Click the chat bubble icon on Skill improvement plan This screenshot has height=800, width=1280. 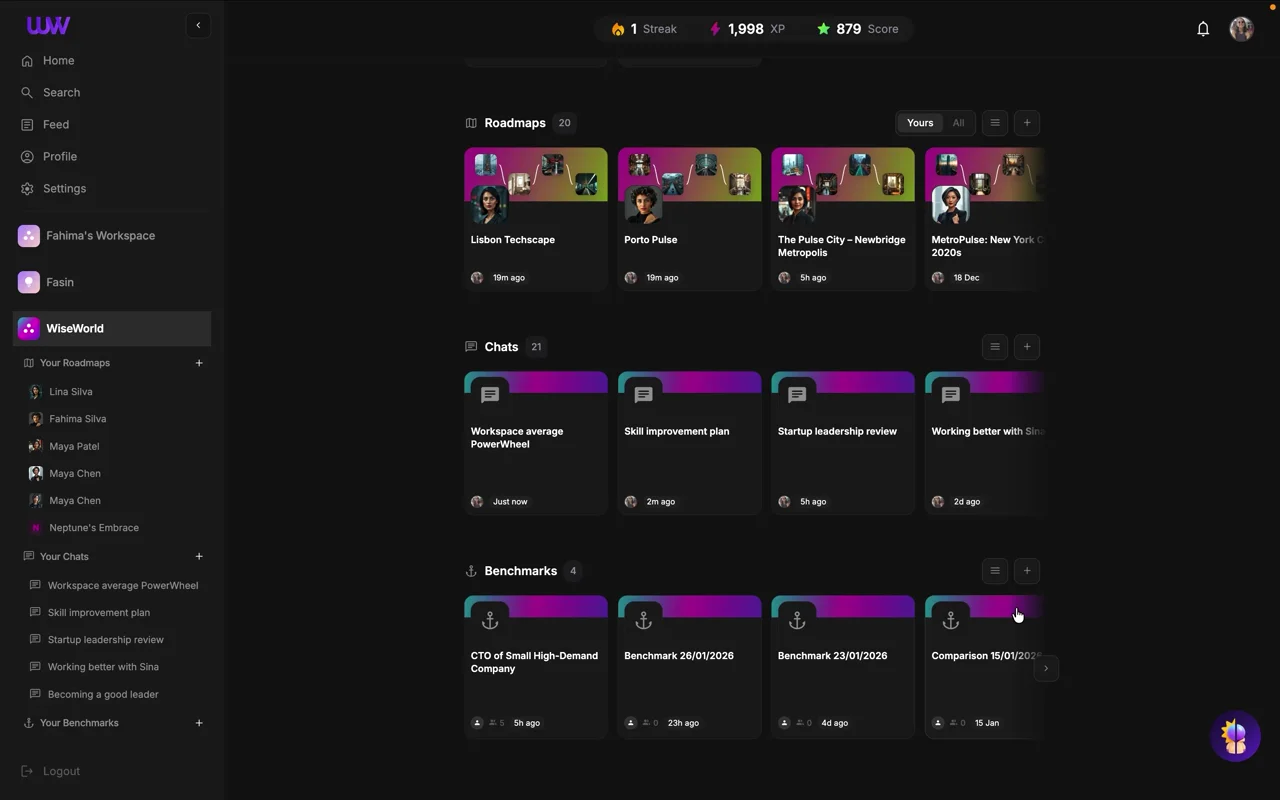point(643,394)
